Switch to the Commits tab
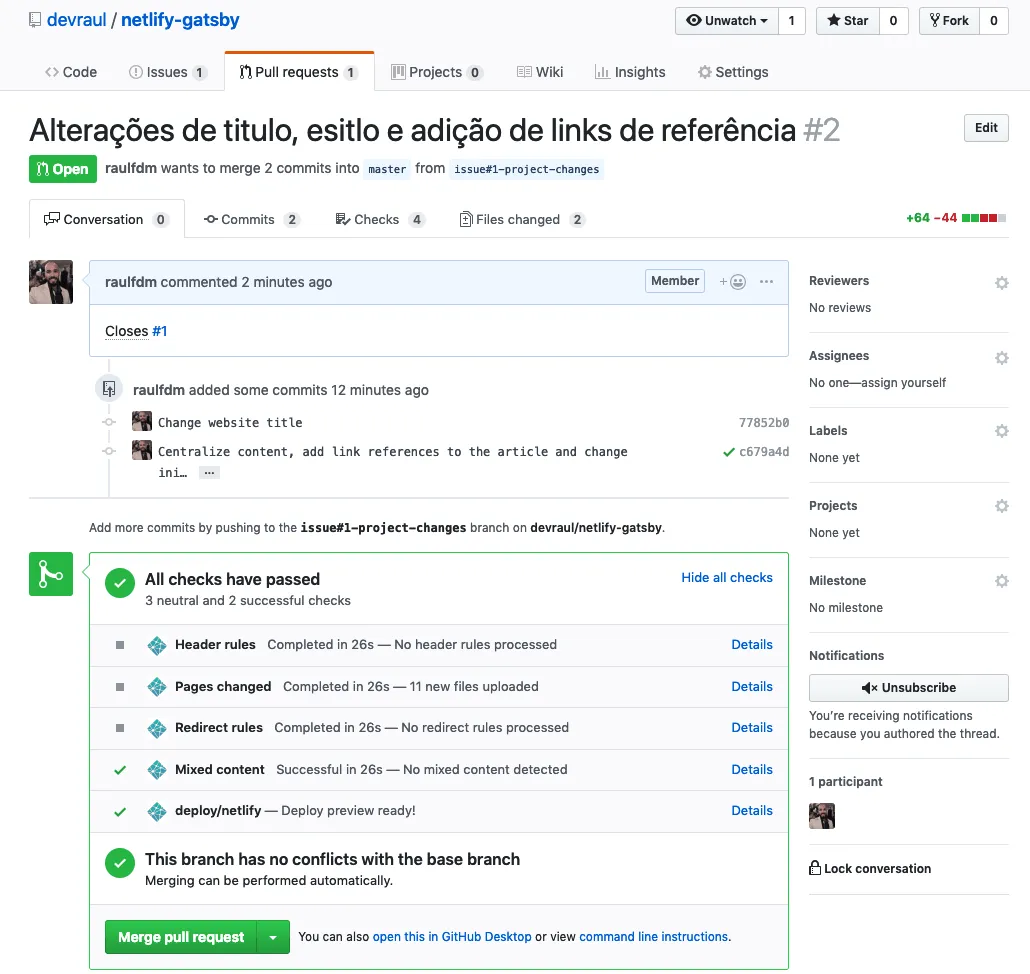Image resolution: width=1030 pixels, height=974 pixels. 252,219
